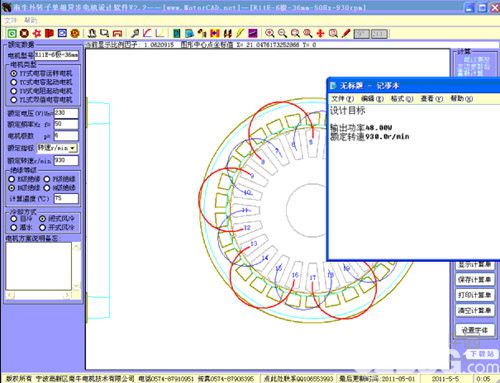Click the red-rimmed zoom window magnifier icon
500x383 pixels.
pyautogui.click(x=295, y=33)
